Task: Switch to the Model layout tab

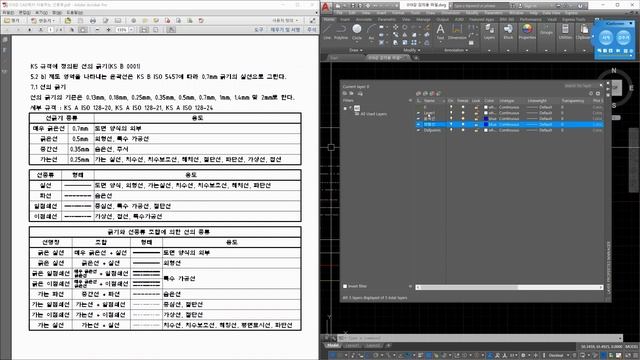Action: (333, 346)
